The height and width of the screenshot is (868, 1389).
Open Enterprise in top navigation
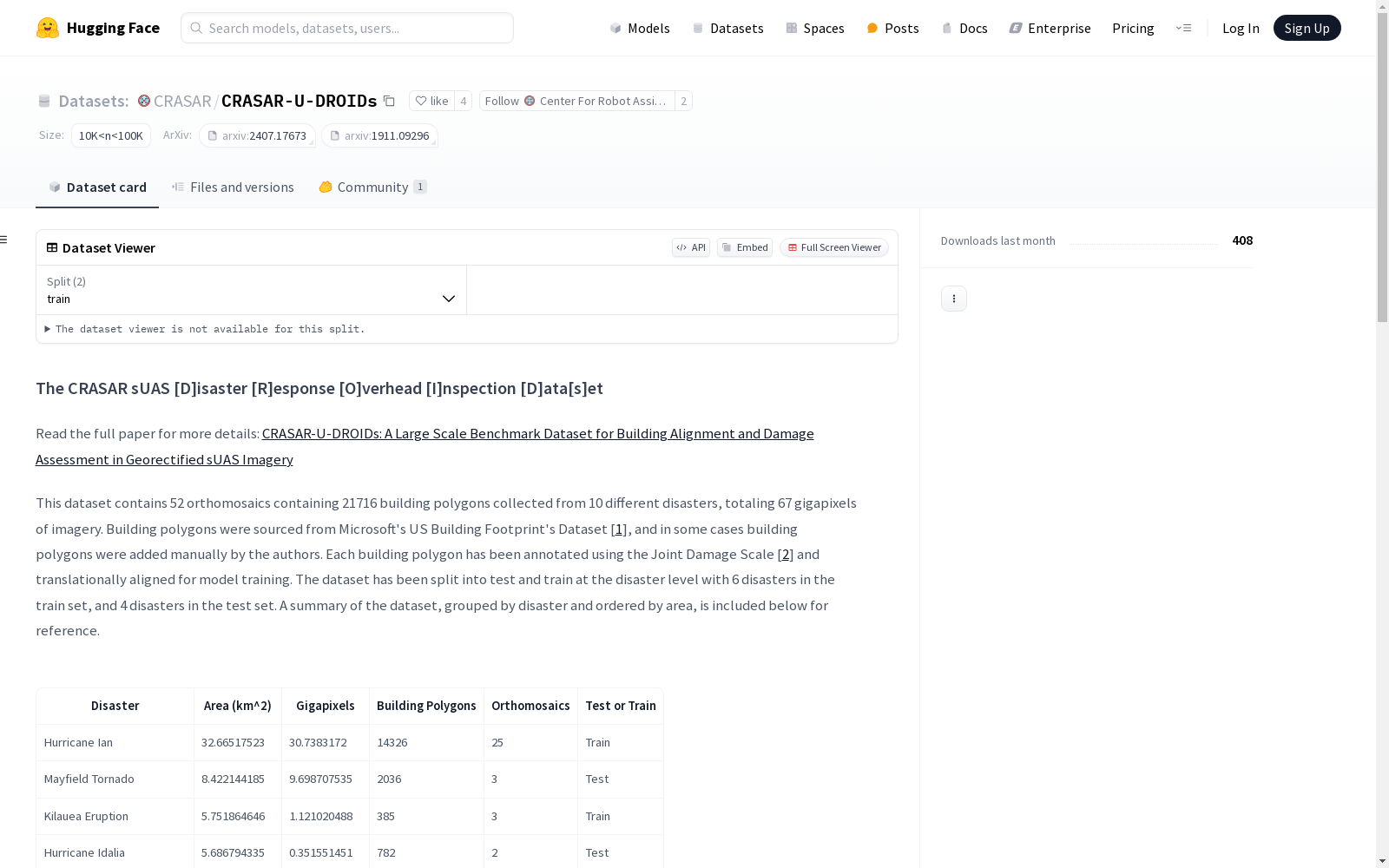click(1050, 28)
